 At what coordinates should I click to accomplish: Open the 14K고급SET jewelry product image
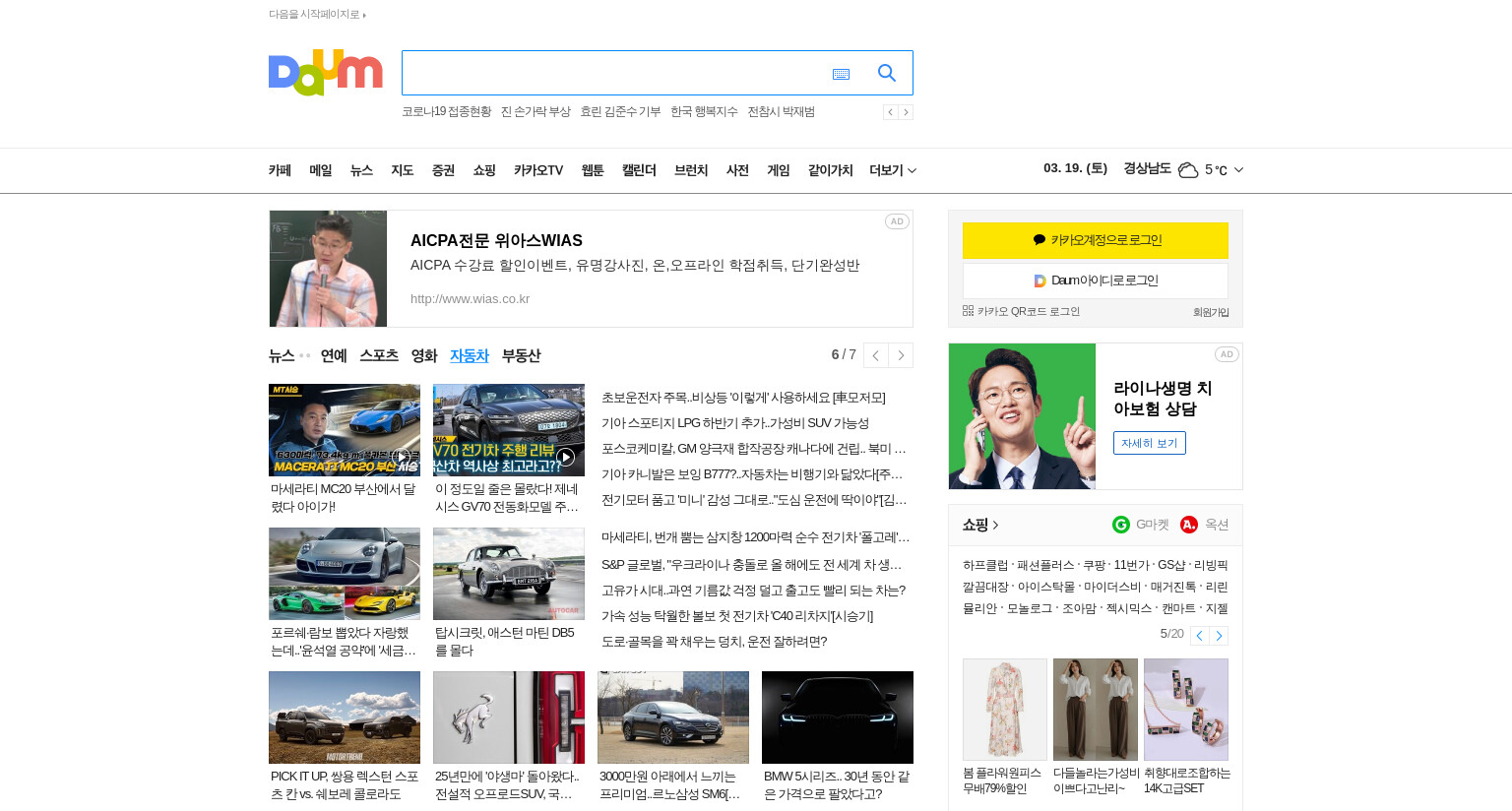[1186, 710]
